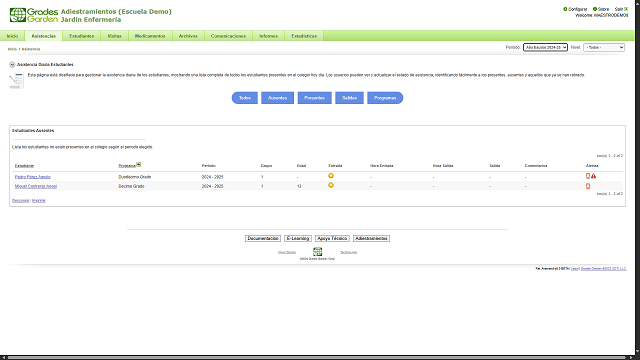Sort by Programa column header
Viewport: 640px width, 360px height.
(127, 166)
